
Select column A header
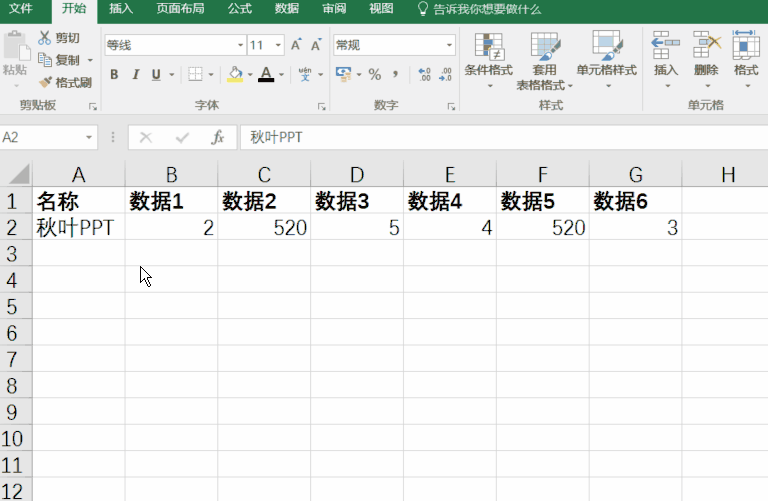tap(78, 174)
